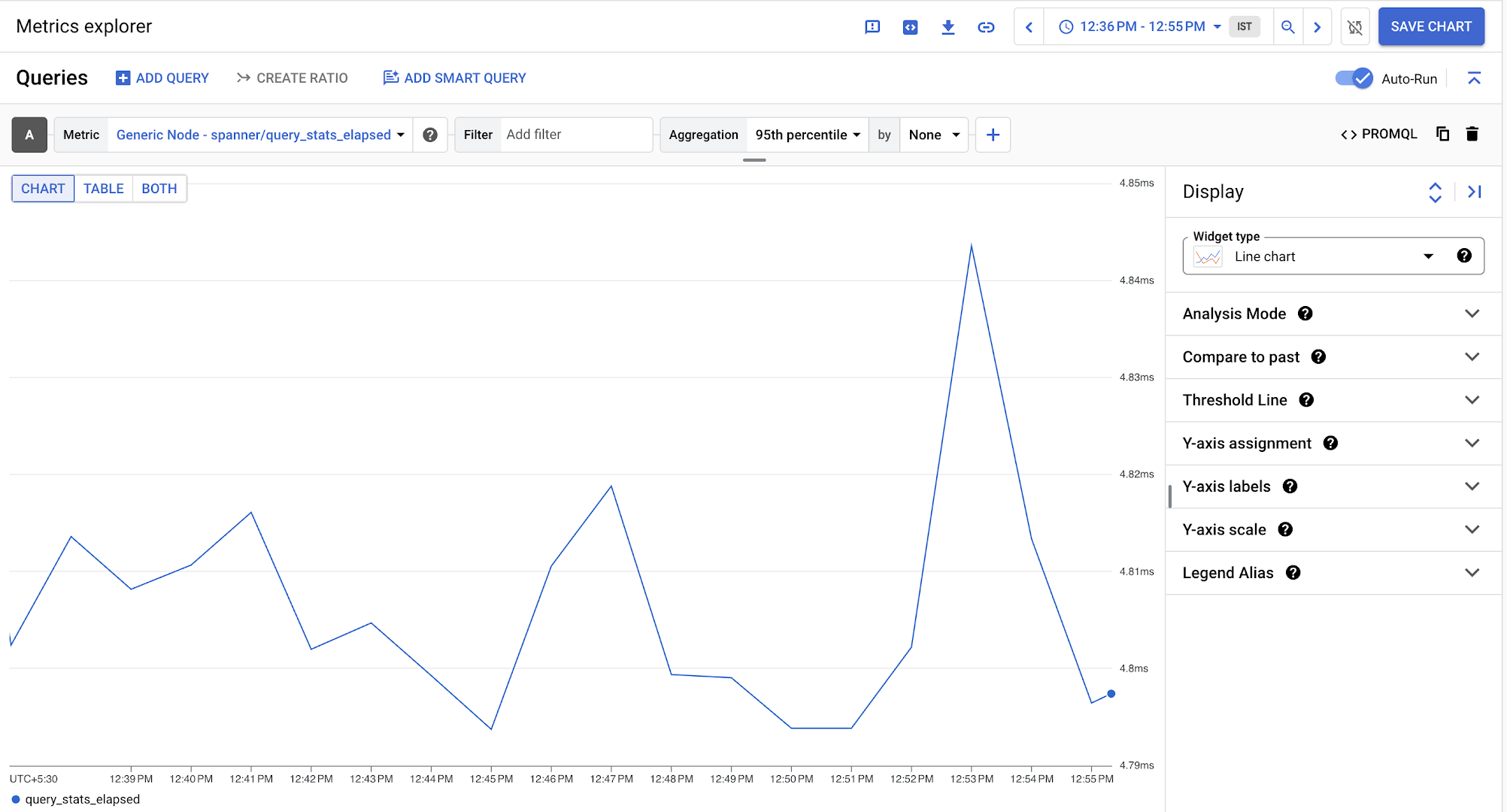Screen dimensions: 1507x812
Task: Click the share link icon
Action: coord(986,27)
